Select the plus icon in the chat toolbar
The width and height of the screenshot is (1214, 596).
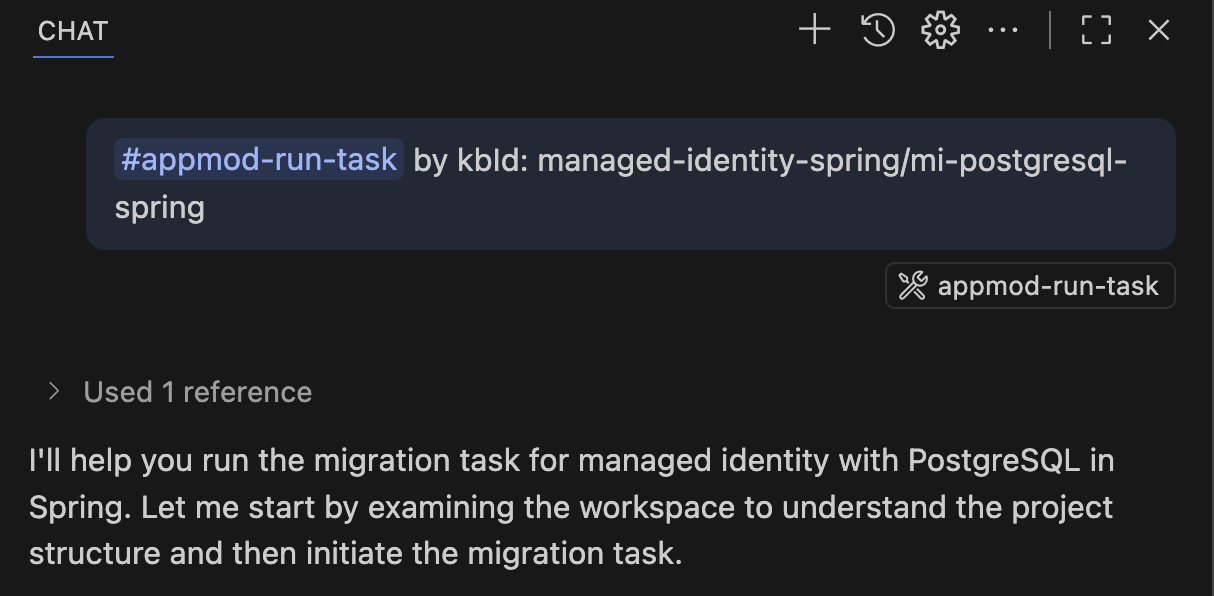[813, 29]
